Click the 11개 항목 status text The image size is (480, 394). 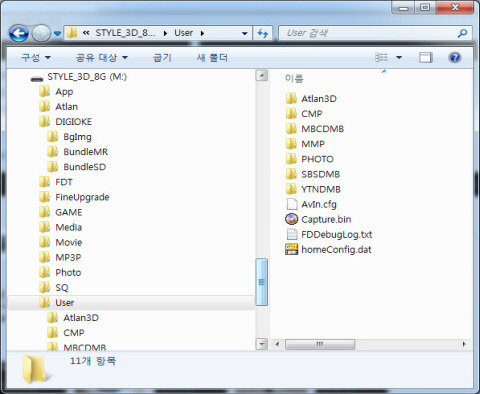point(93,361)
